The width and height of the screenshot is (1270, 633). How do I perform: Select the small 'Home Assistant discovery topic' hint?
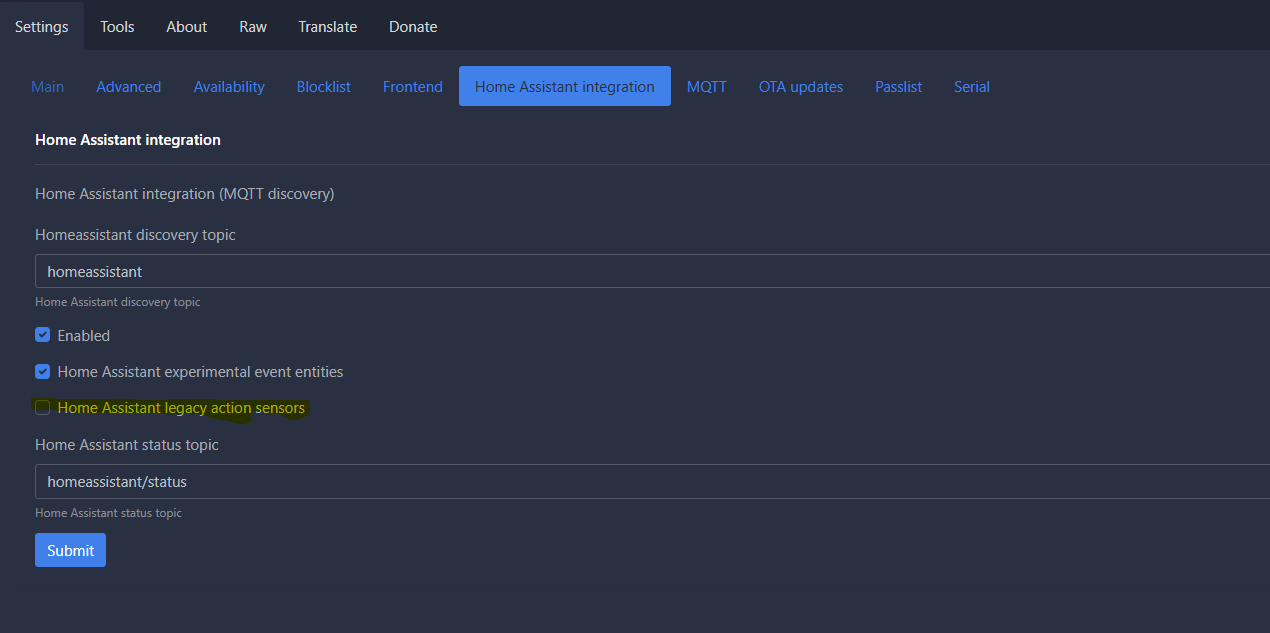[118, 302]
